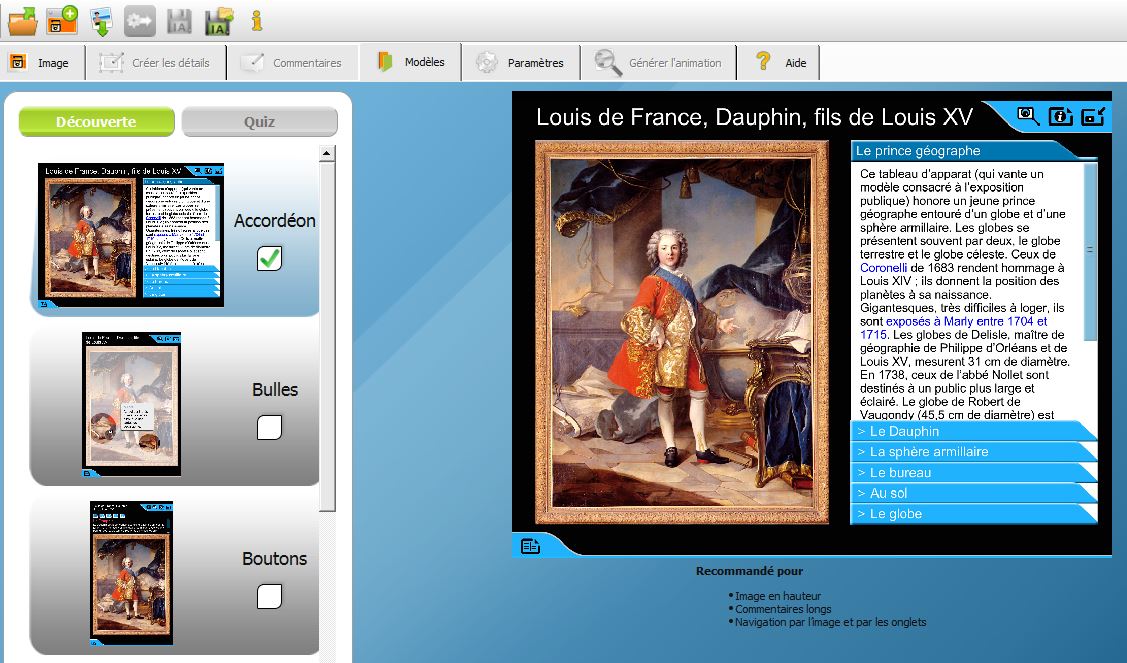Image resolution: width=1127 pixels, height=663 pixels.
Task: Click the Coronelli hyperlink in the text
Action: [883, 268]
